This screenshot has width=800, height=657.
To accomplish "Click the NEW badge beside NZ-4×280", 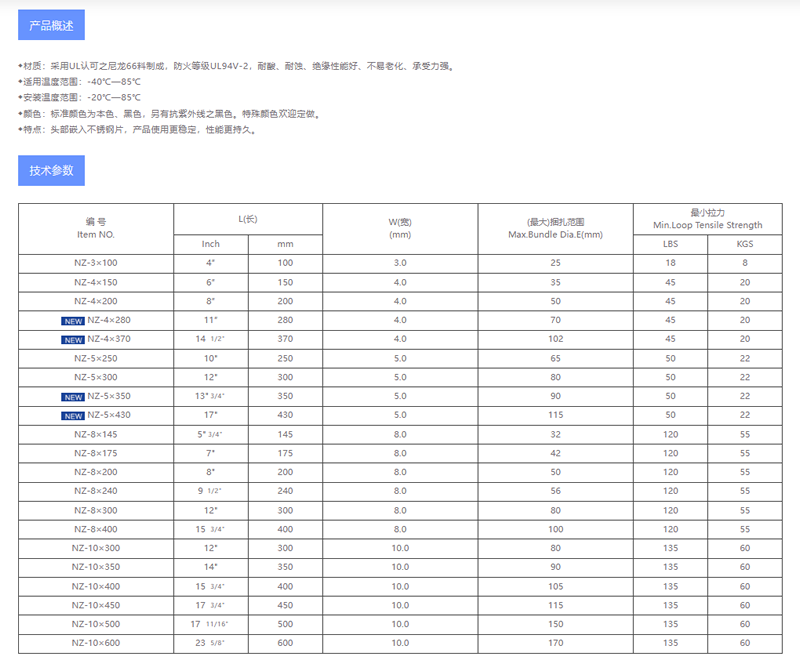I will (x=72, y=320).
